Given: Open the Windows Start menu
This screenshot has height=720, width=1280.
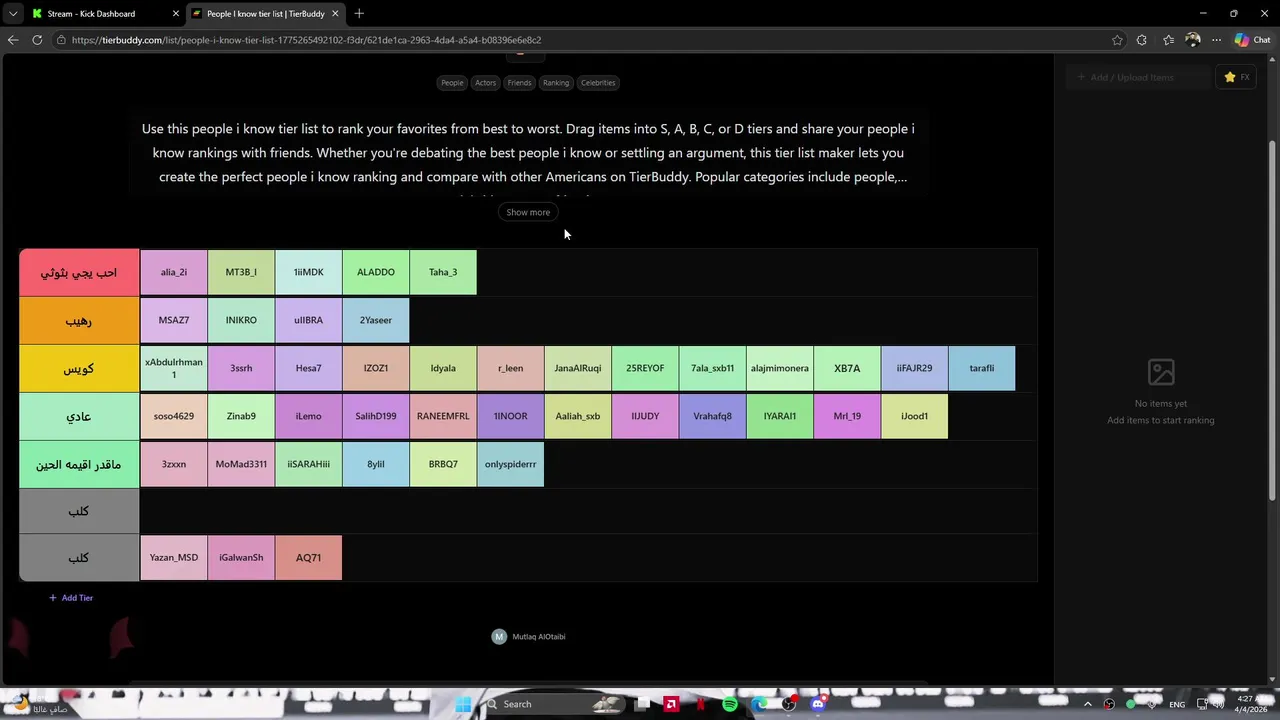Looking at the screenshot, I should [463, 704].
